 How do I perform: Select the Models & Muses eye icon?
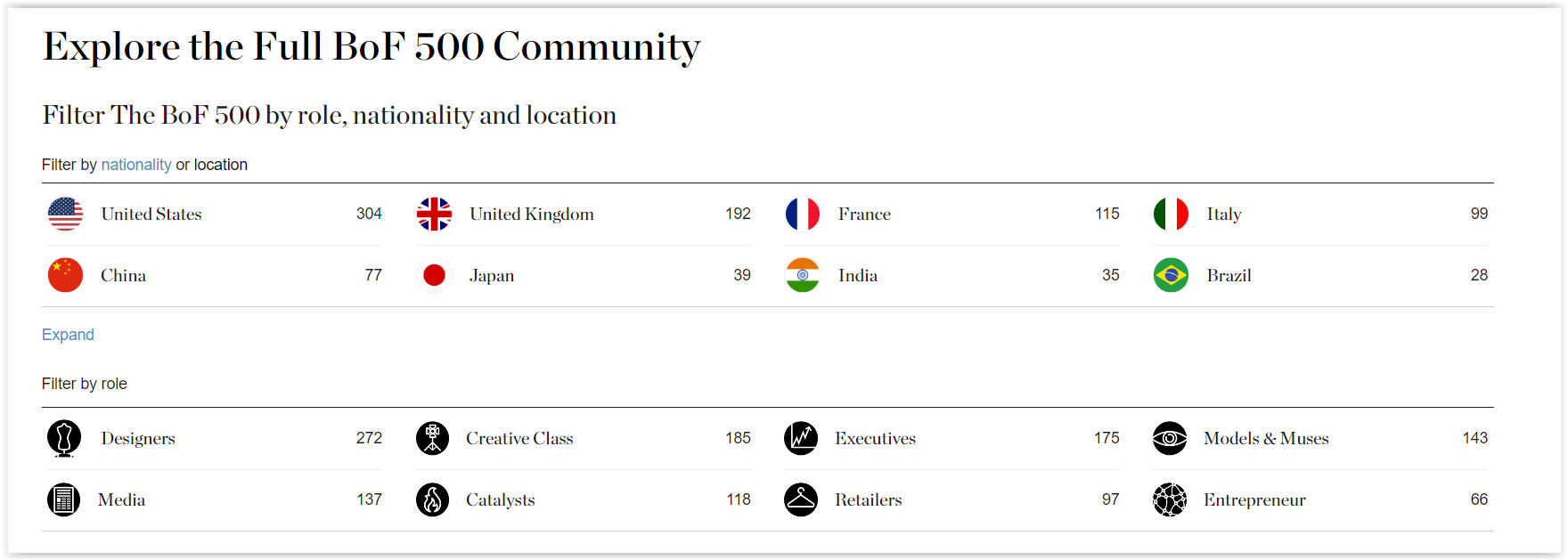tap(1170, 438)
